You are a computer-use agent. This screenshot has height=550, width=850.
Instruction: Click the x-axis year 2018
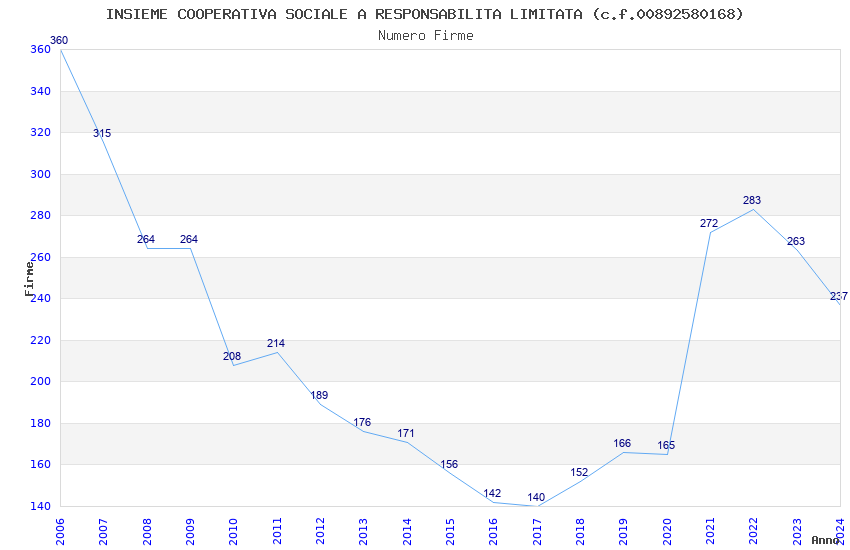[581, 531]
